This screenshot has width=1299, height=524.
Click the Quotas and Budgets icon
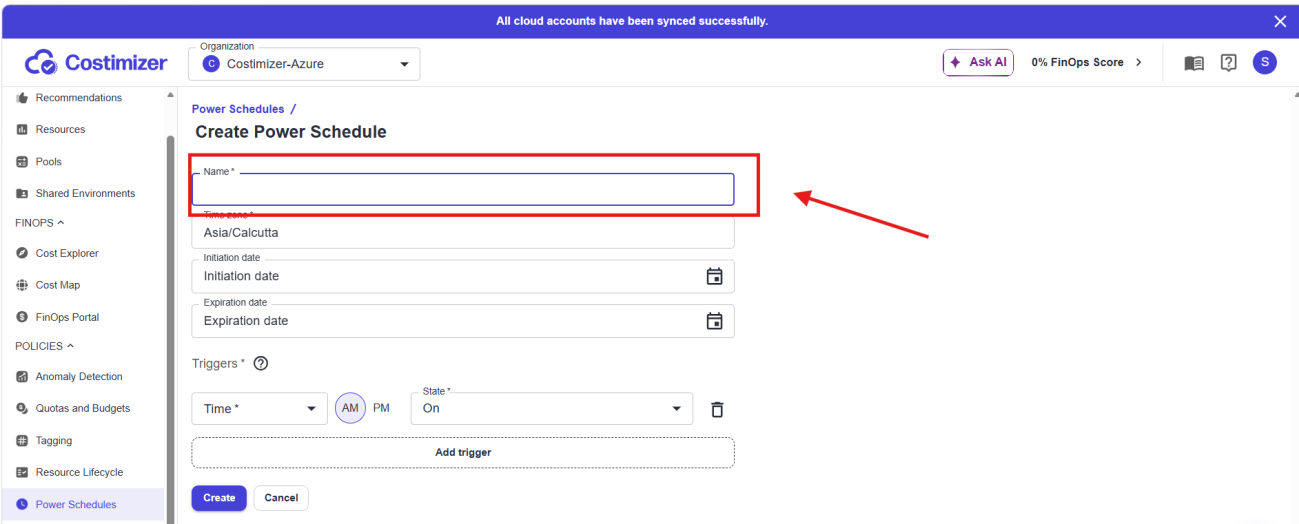[22, 409]
